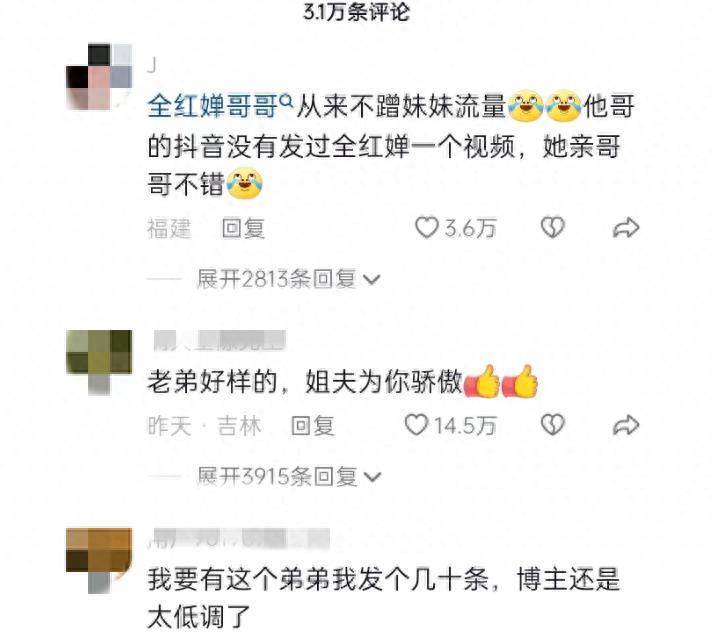Screen dimensions: 712x642
Task: Dislike the 姐夫为你骄傲 comment with broken heart
Action: [x=553, y=425]
